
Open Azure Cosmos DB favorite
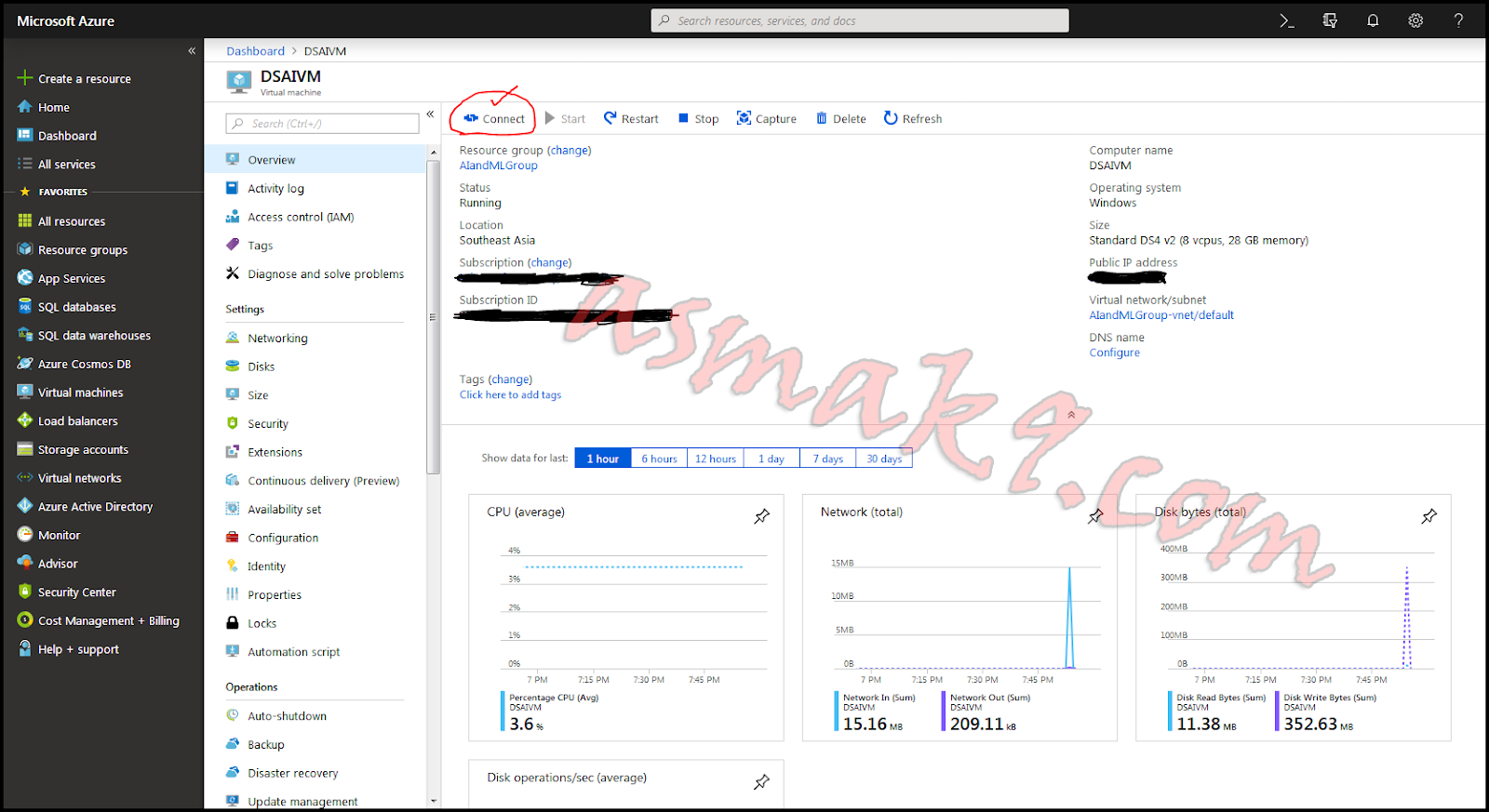[x=74, y=365]
